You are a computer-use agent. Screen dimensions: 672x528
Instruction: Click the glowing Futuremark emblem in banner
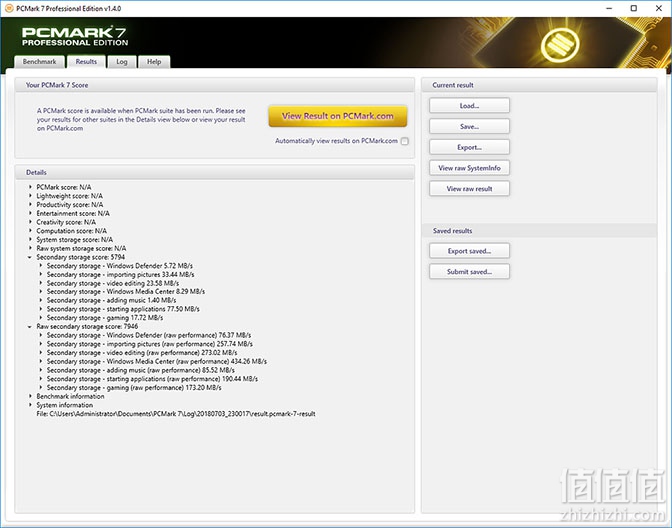[560, 43]
